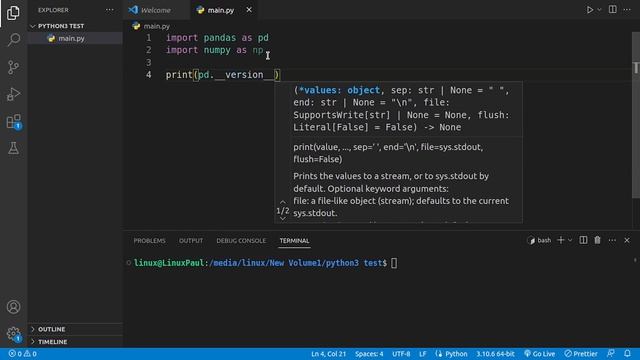Open the Manage gear settings
Image resolution: width=640 pixels, height=360 pixels.
click(13, 334)
